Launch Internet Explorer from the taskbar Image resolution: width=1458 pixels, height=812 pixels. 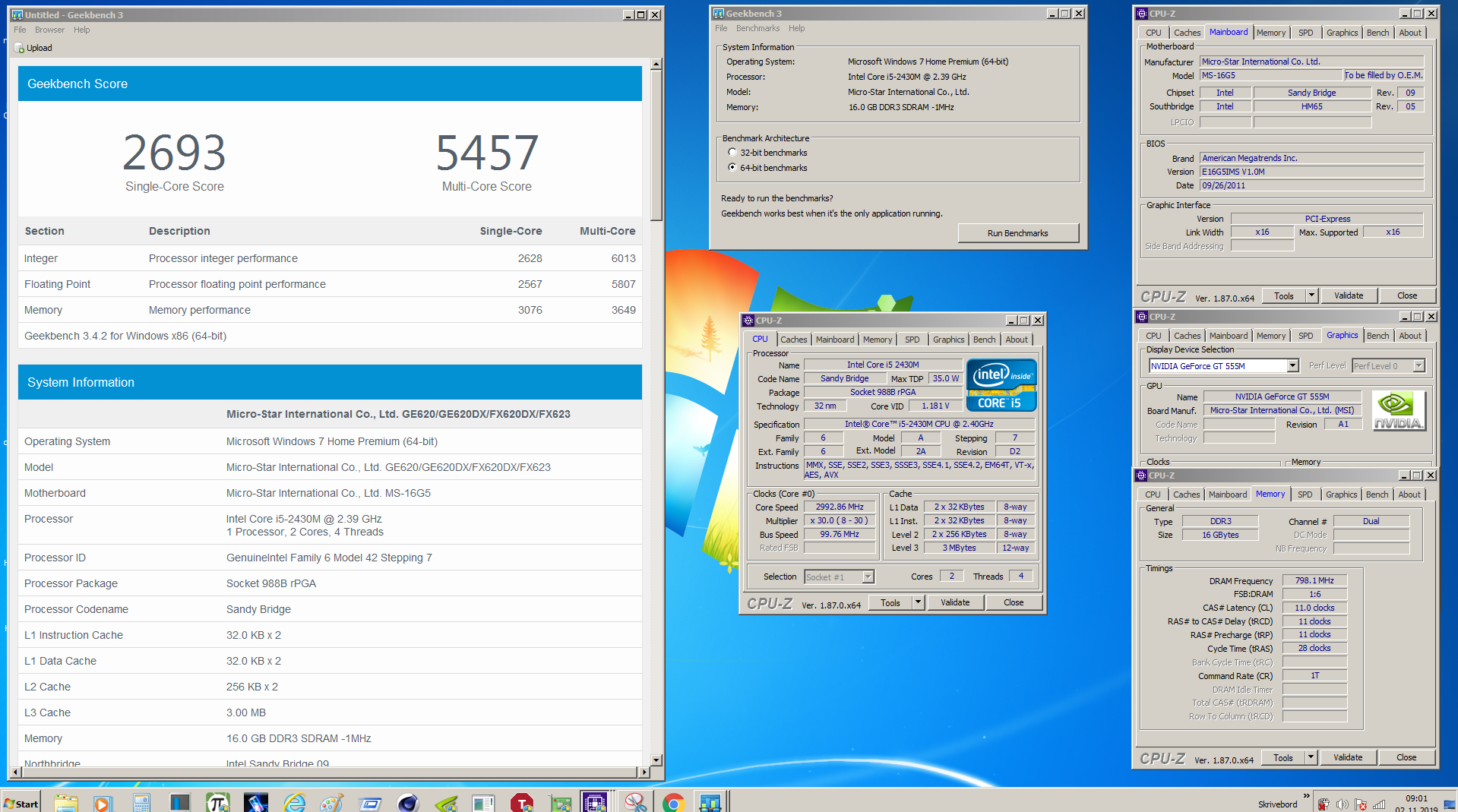click(x=294, y=803)
